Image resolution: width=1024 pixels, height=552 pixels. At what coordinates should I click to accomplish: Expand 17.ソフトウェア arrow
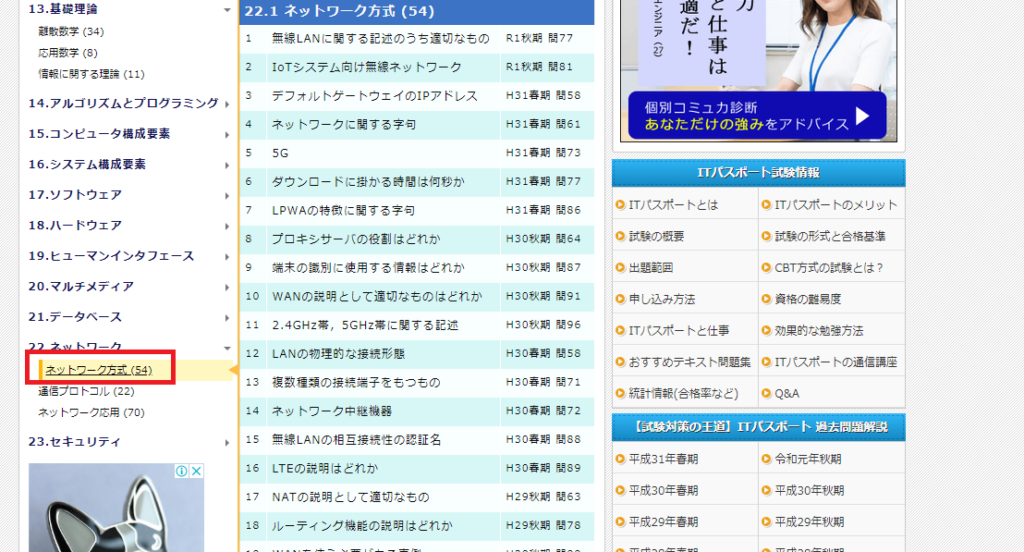[227, 196]
